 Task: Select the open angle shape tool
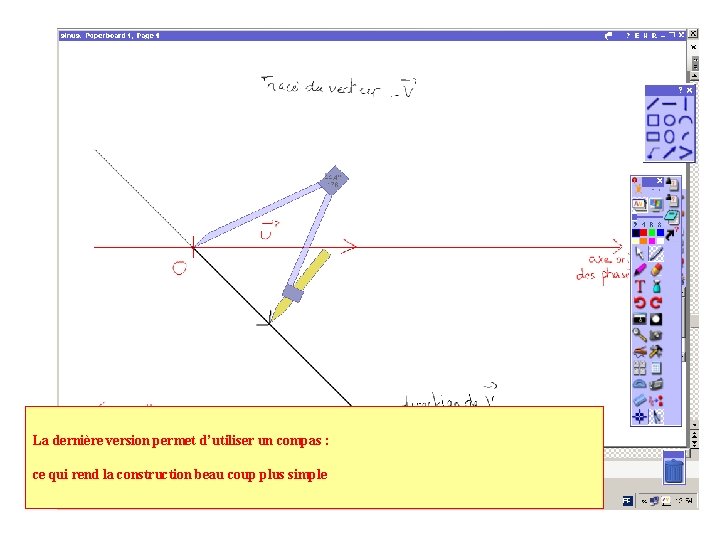click(x=686, y=152)
